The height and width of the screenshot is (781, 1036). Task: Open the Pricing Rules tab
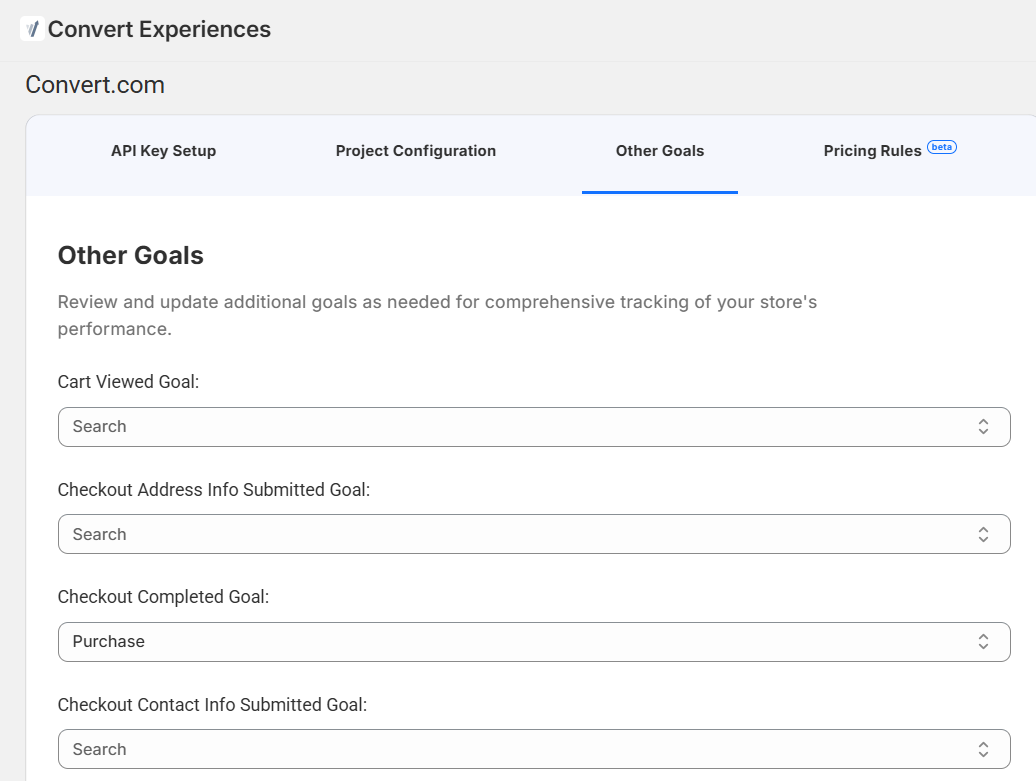point(873,151)
